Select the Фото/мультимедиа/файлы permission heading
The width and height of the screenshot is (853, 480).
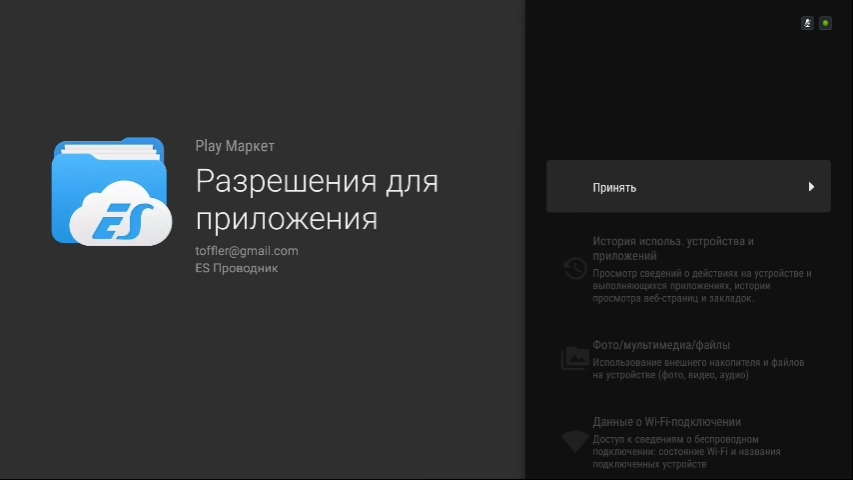[x=661, y=345]
